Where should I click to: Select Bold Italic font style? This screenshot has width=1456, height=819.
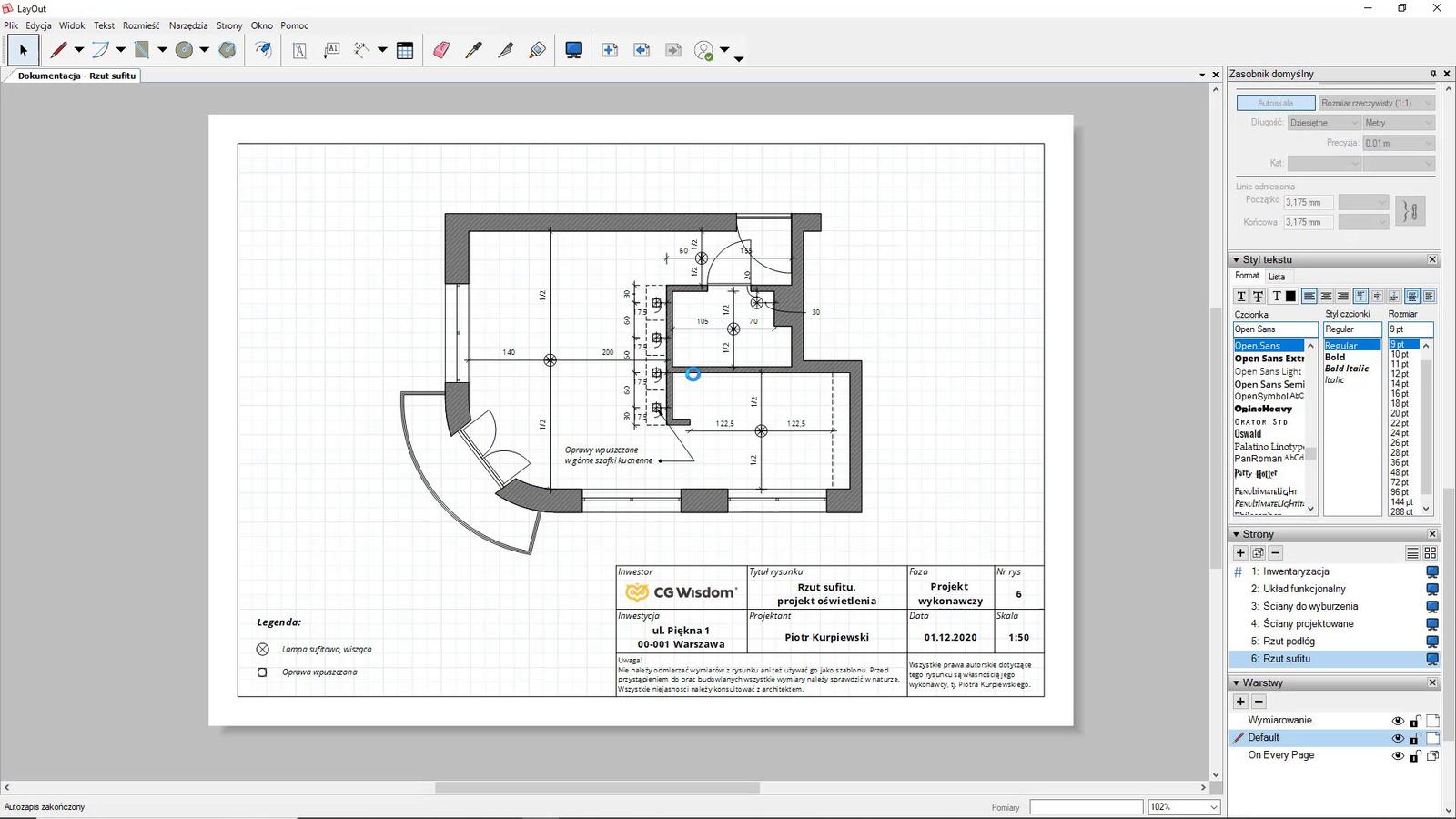pos(1346,369)
